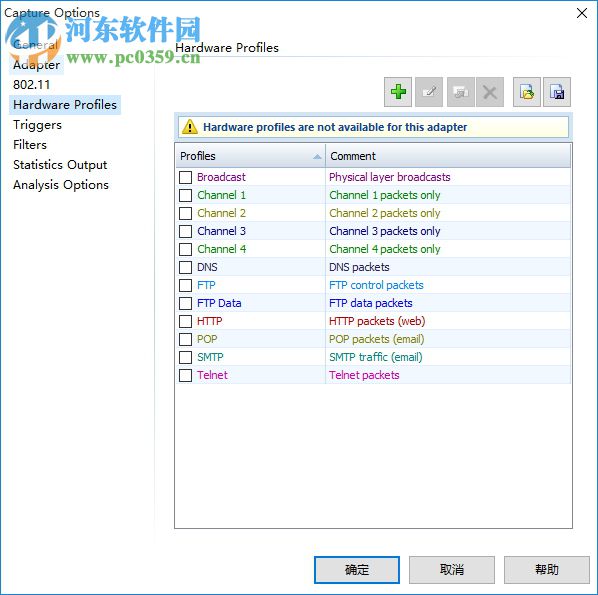
Task: Confirm with the 确定 button
Action: [357, 570]
